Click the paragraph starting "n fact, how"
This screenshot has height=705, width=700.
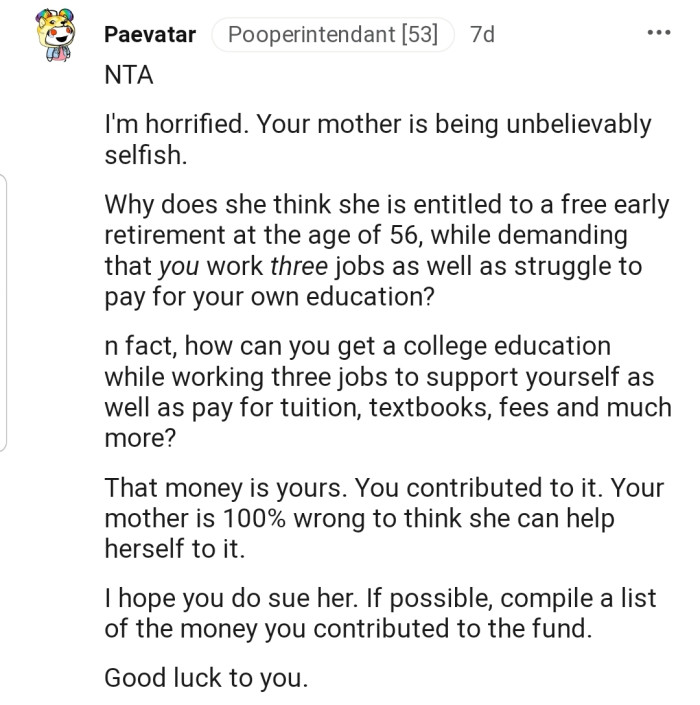(x=385, y=392)
